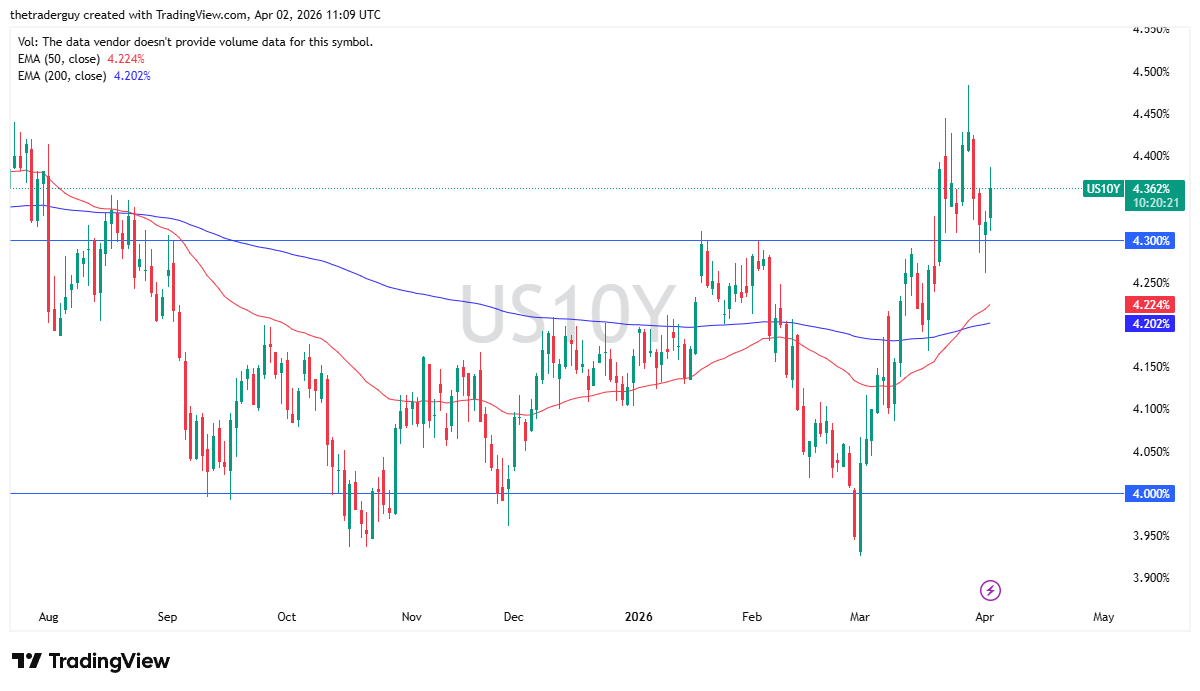Click the blue EMA 200 price label 4.202%
The height and width of the screenshot is (691, 1200).
1150,324
